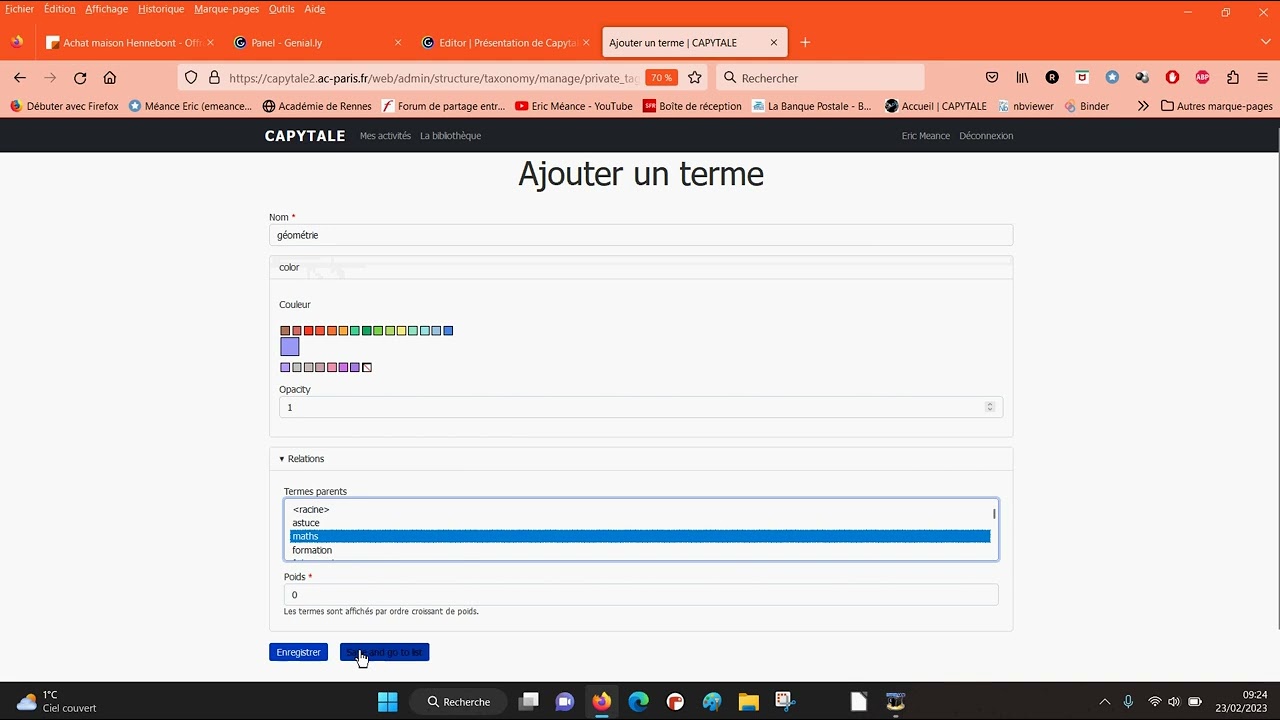Screen dimensions: 1280x720
Task: Open File Explorer from the taskbar
Action: click(748, 702)
